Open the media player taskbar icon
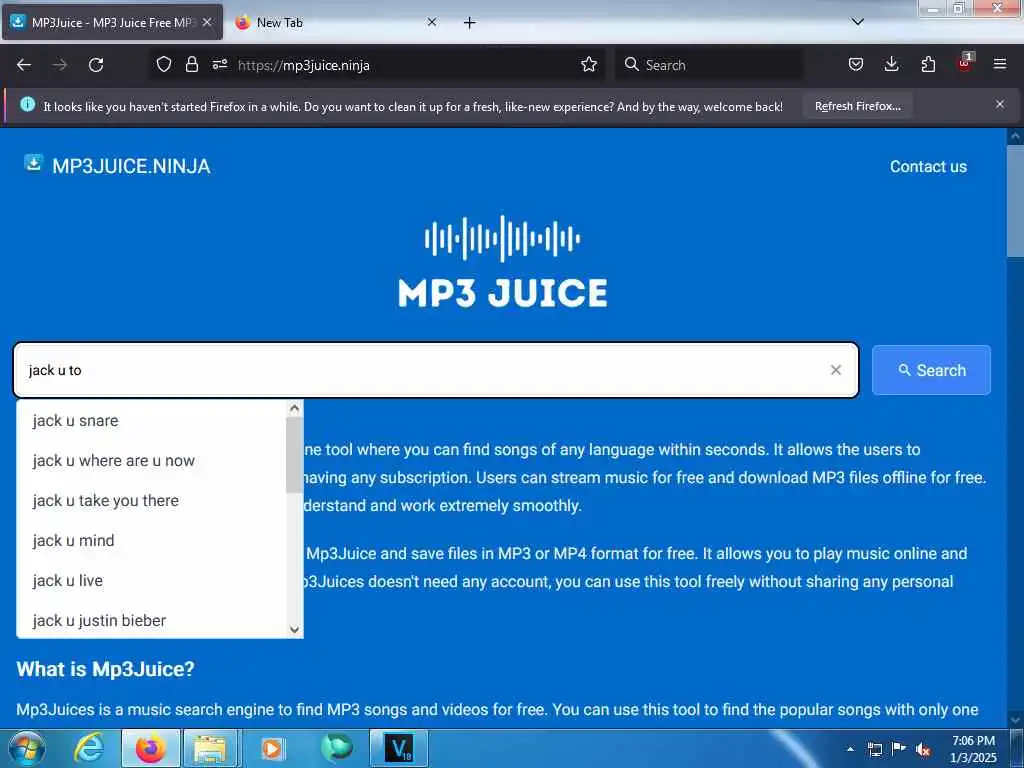 coord(272,748)
